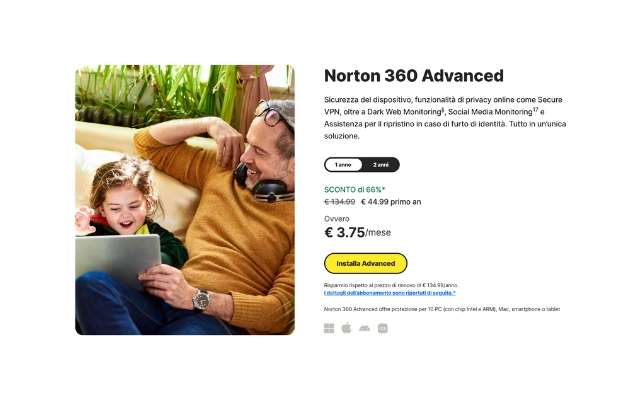640x400 pixels.
Task: Click the product description paragraph
Action: (x=445, y=118)
